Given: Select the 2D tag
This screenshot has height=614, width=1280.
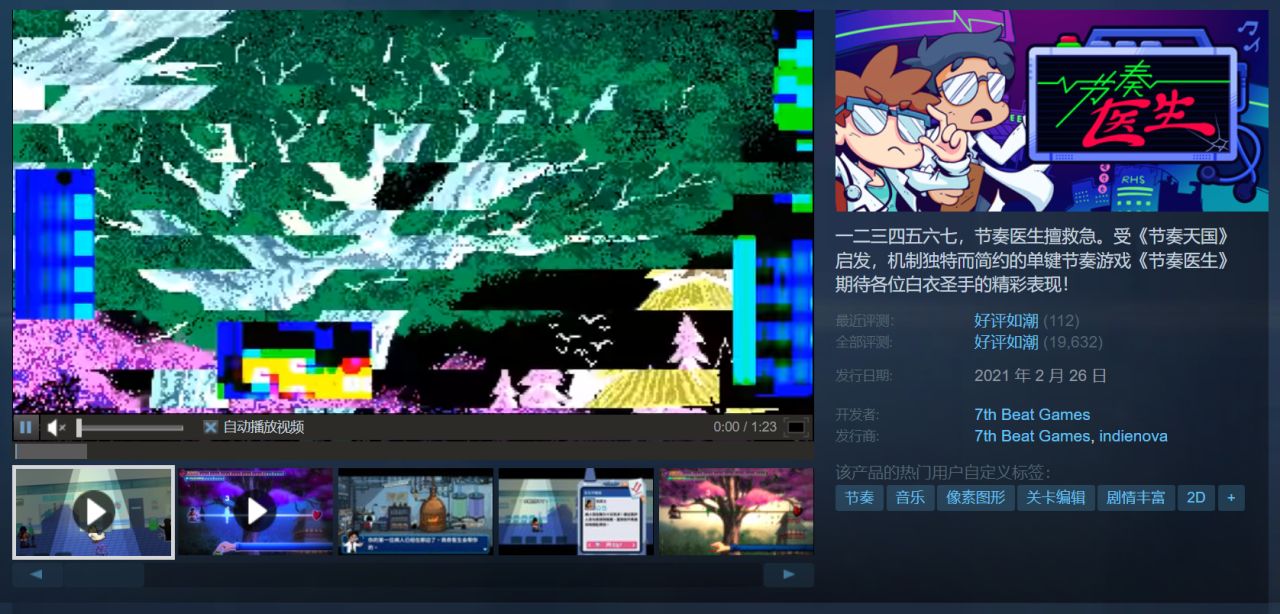Looking at the screenshot, I should tap(1196, 497).
